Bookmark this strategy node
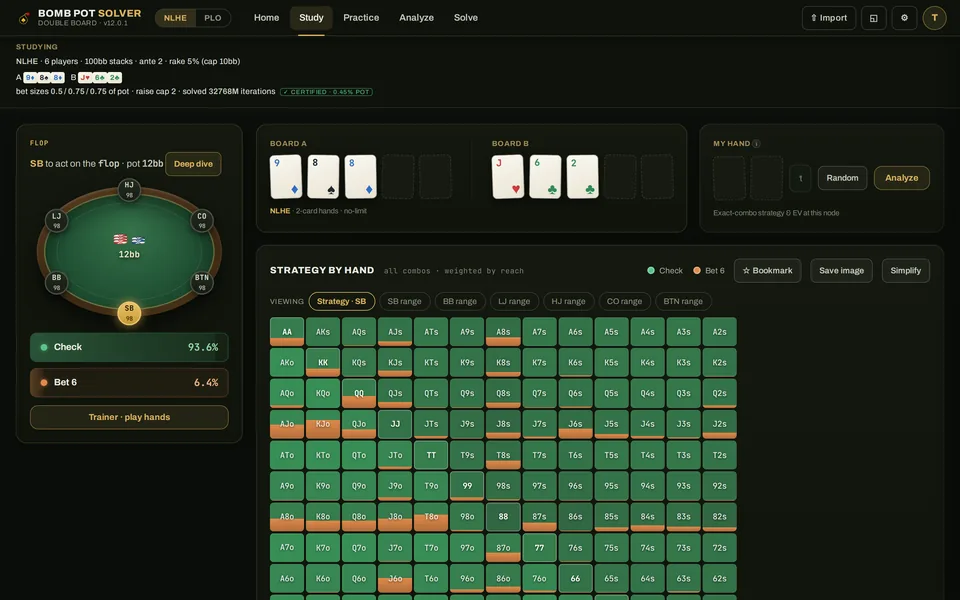960x600 pixels. (768, 271)
